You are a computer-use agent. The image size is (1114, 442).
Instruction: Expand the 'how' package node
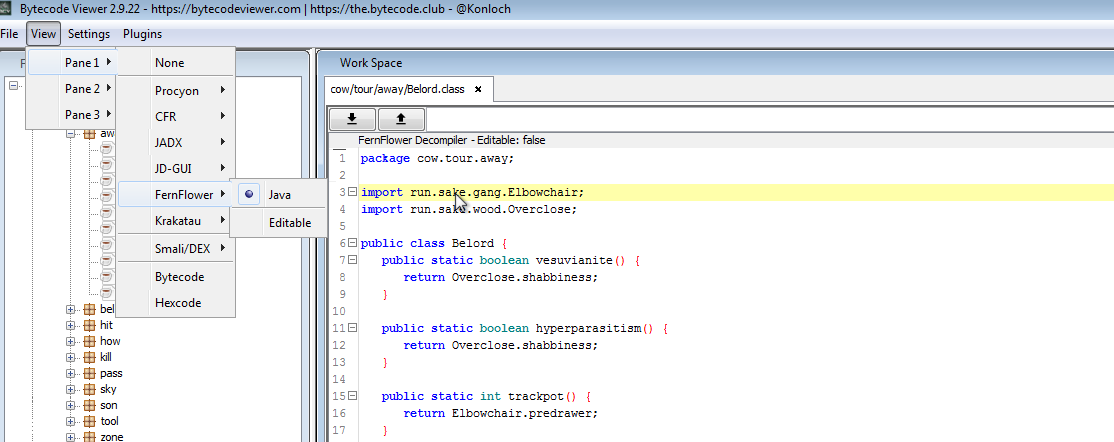click(x=70, y=341)
